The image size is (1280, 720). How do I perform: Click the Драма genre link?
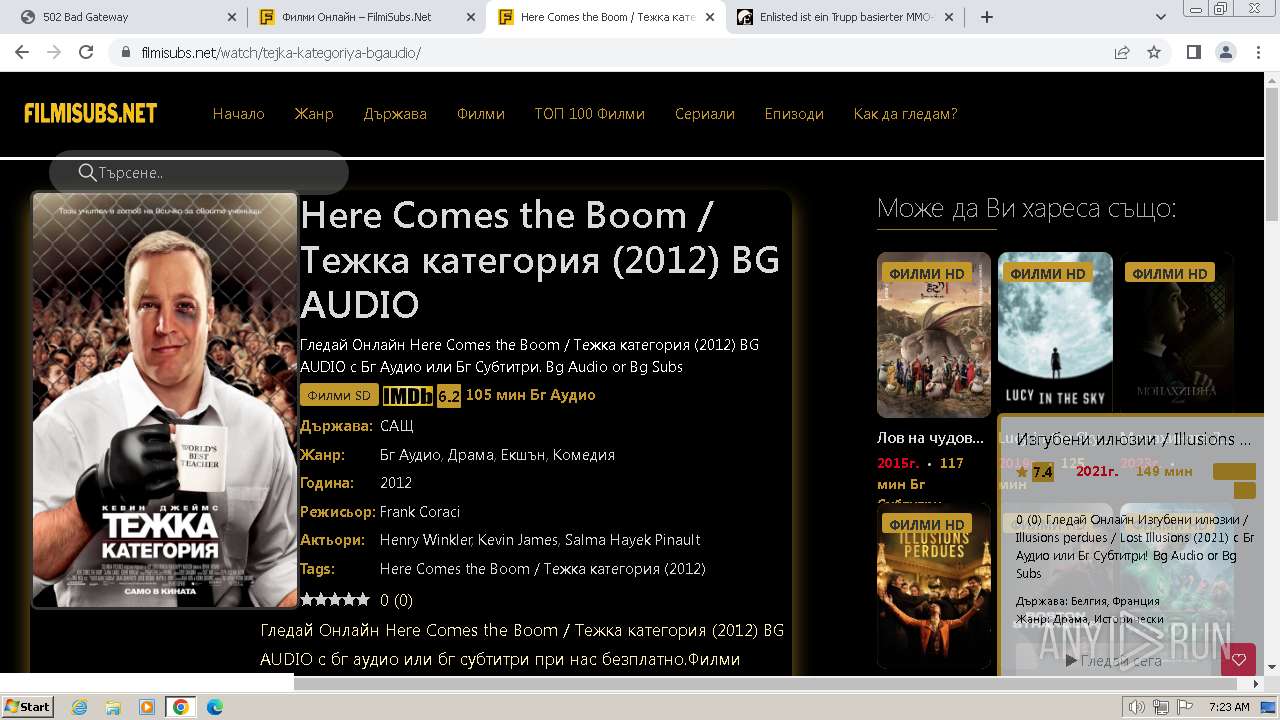coord(470,455)
